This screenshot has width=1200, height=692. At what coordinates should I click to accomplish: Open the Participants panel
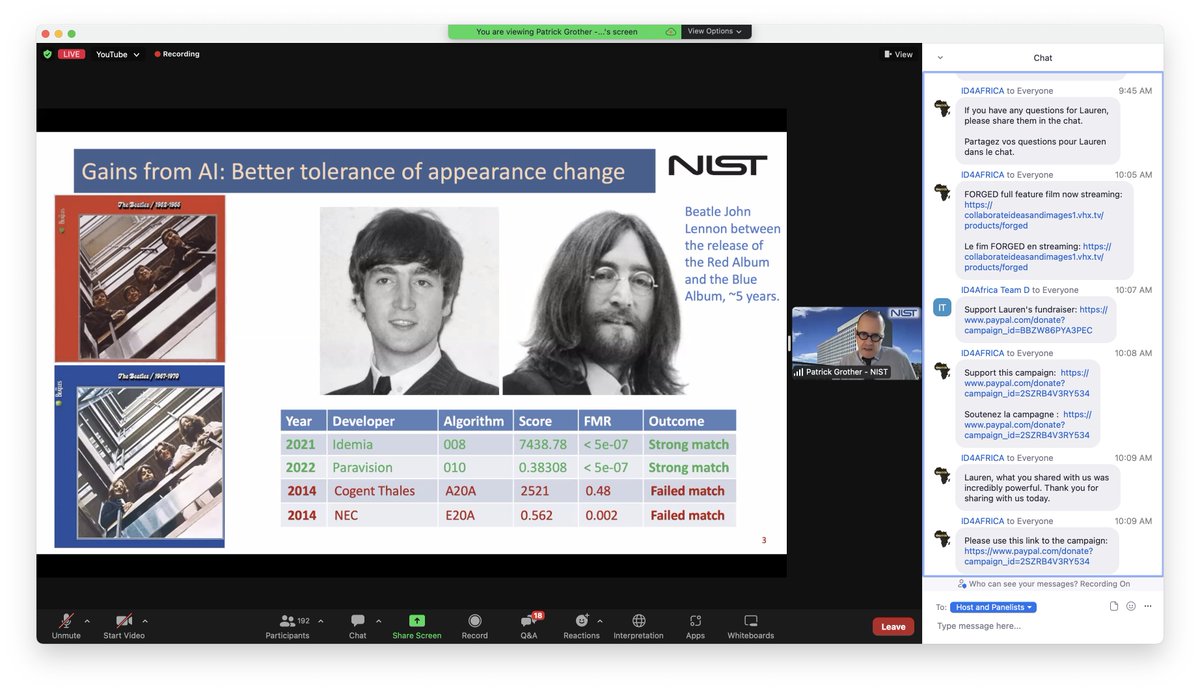[x=288, y=626]
